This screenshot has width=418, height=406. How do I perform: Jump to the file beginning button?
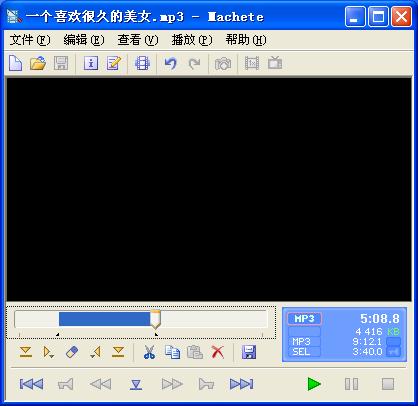pos(31,384)
